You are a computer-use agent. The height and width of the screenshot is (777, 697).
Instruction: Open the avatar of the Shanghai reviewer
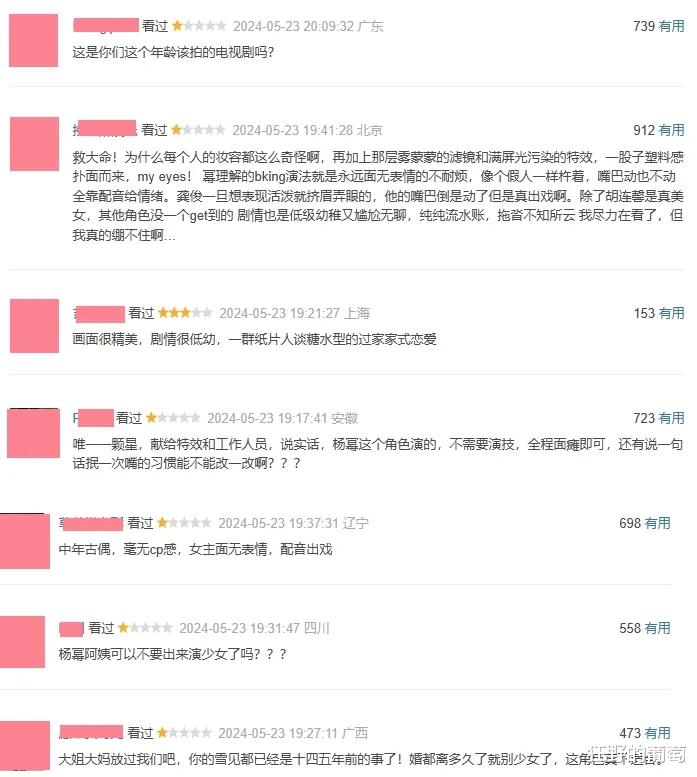tap(34, 326)
